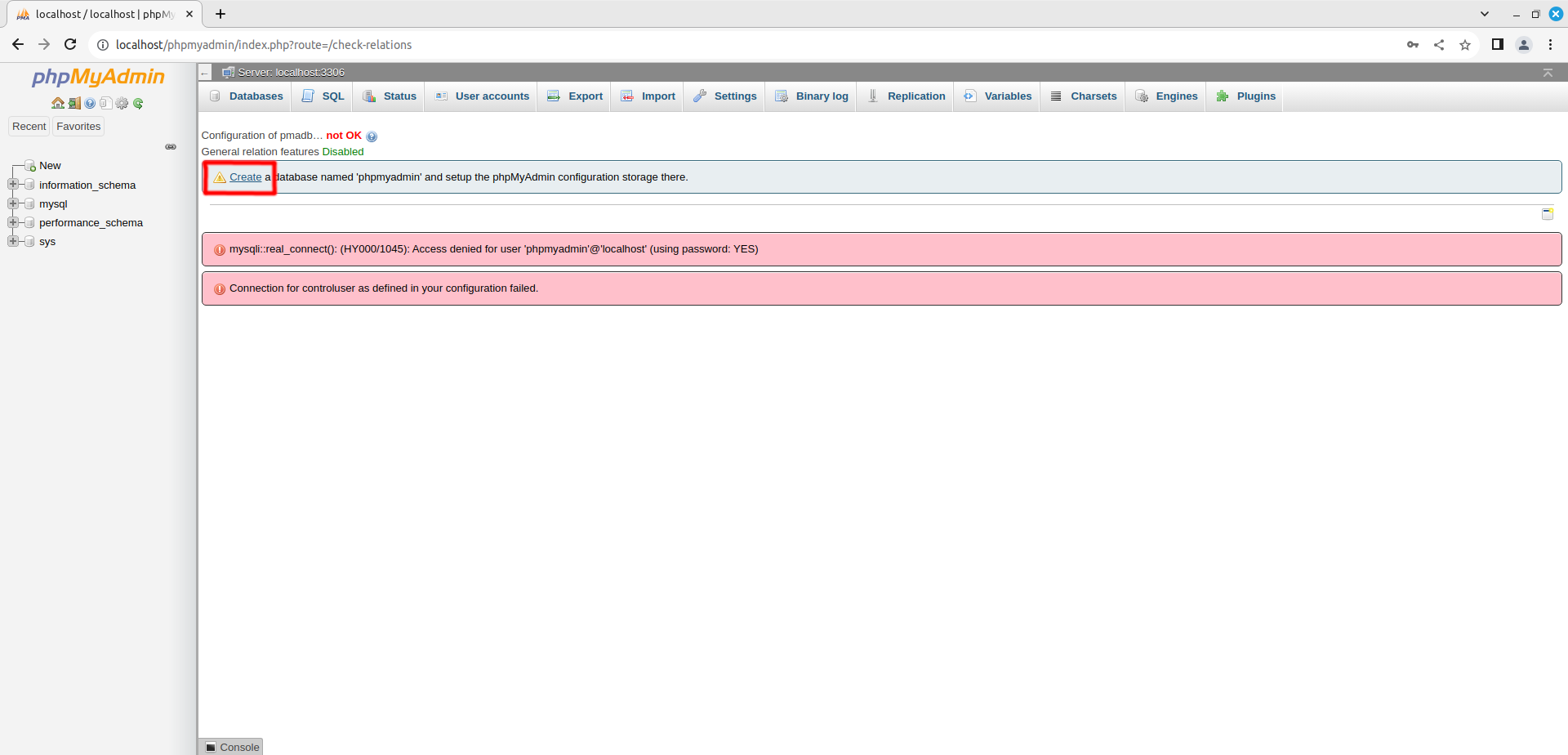This screenshot has height=755, width=1568.
Task: Click the page icon right of divider
Action: pos(1547,214)
